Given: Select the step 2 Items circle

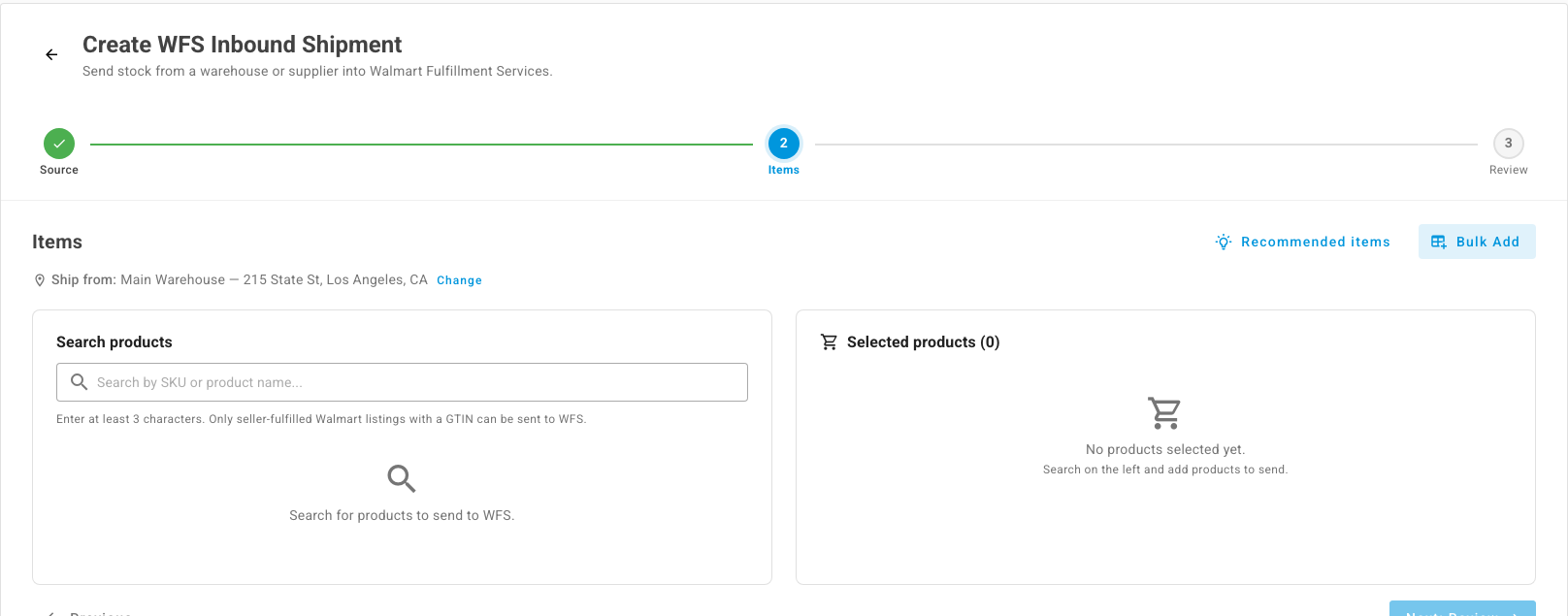Looking at the screenshot, I should tap(784, 144).
